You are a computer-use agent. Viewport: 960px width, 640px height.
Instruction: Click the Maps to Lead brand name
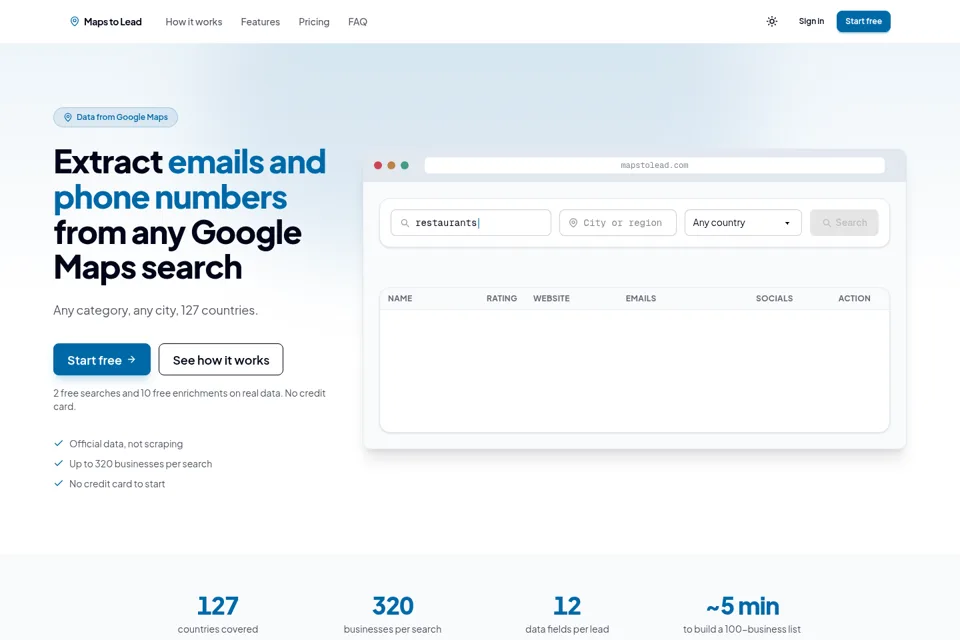[113, 21]
